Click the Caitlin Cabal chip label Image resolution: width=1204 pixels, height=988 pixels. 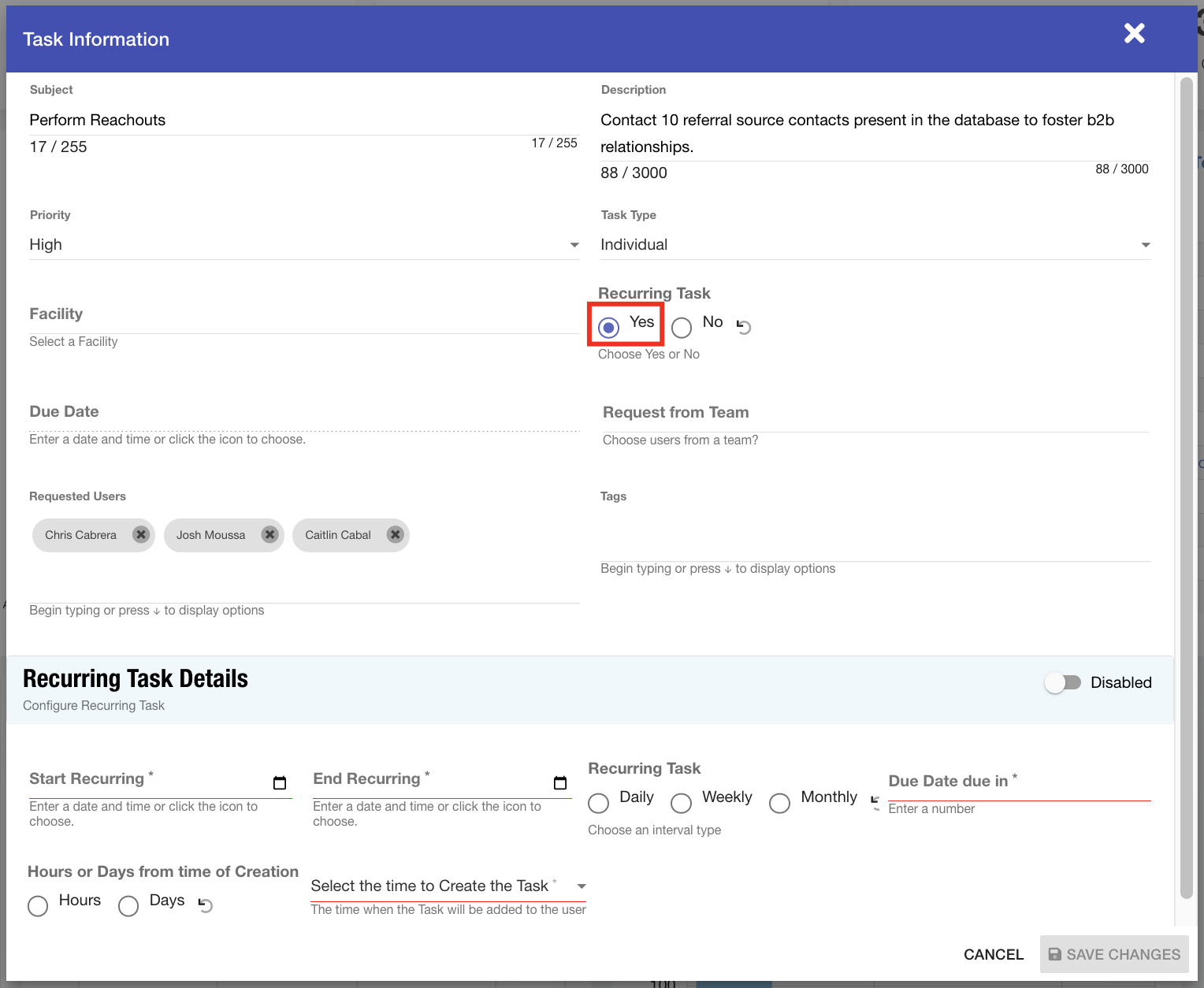[338, 535]
